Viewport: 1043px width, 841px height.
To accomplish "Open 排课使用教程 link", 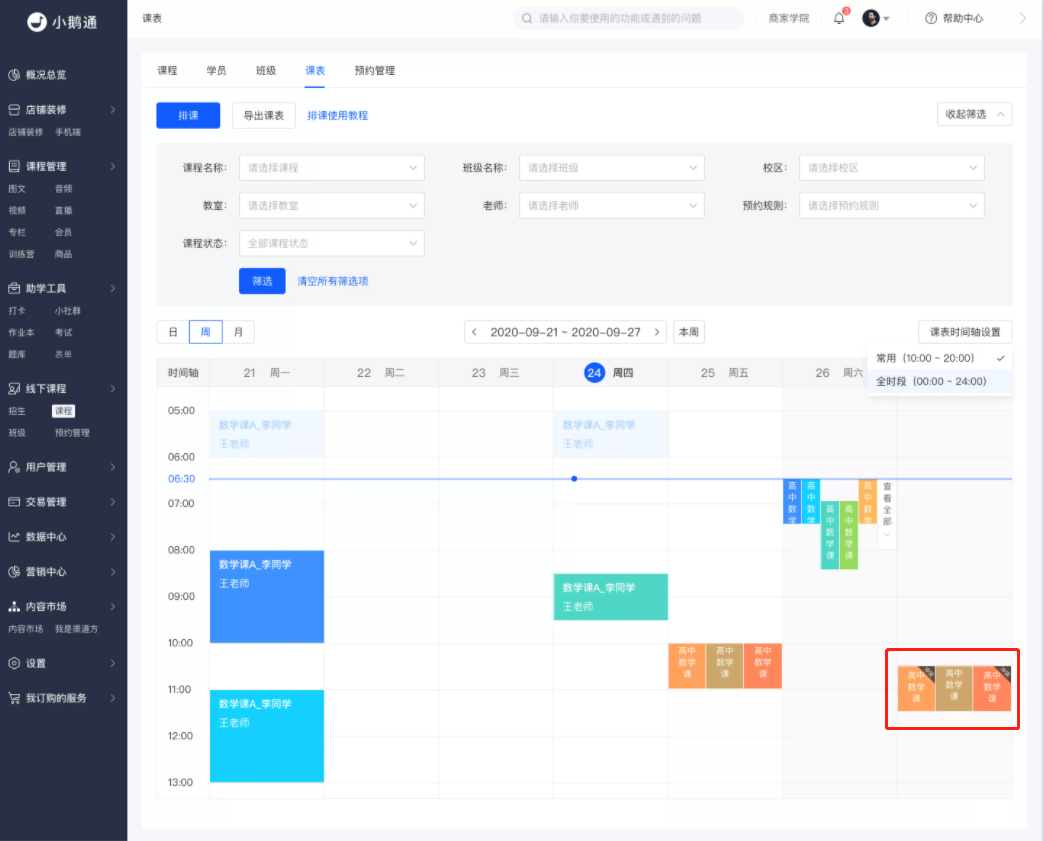I will (337, 116).
